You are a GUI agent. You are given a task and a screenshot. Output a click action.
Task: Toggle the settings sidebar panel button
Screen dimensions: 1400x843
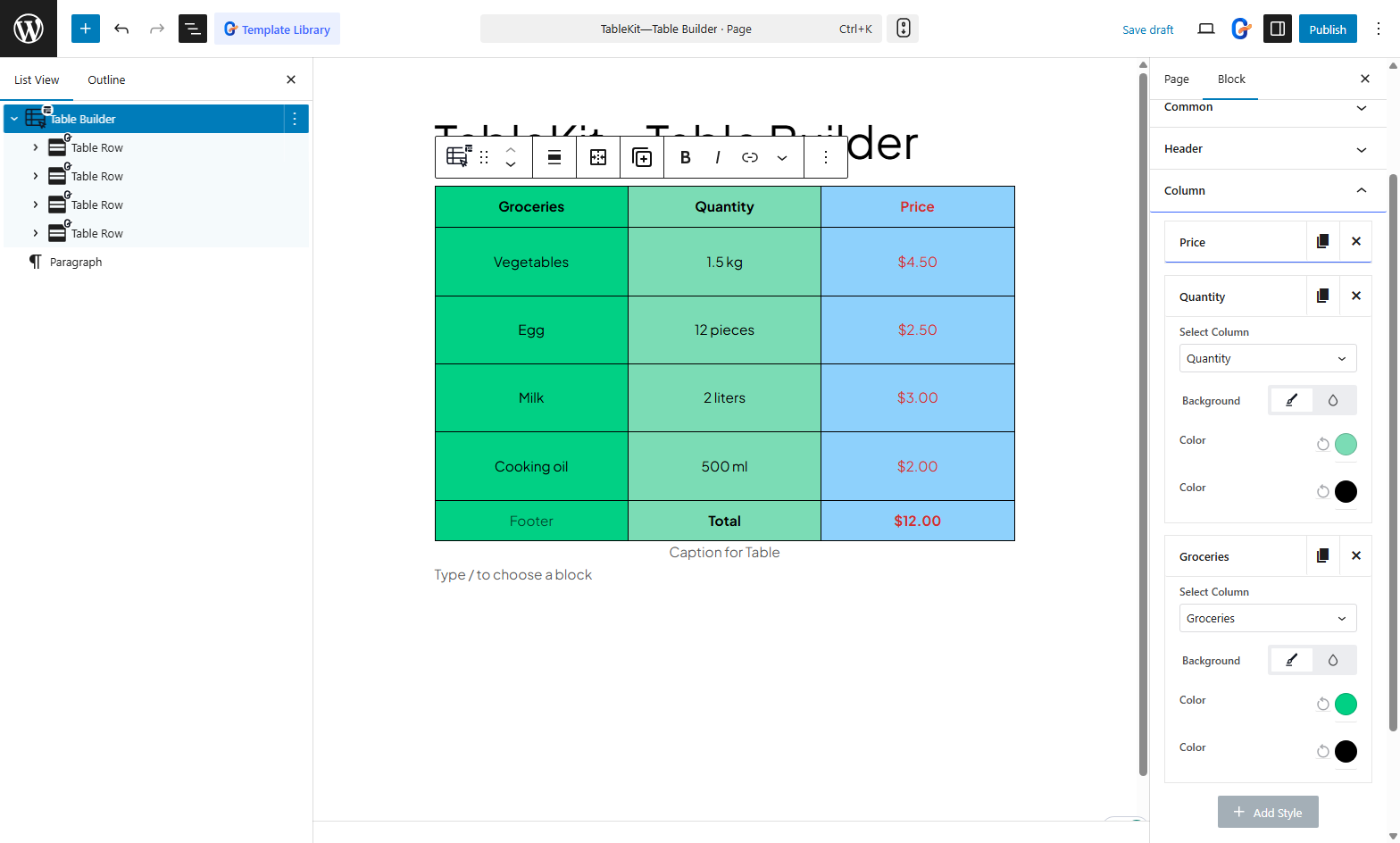[1277, 29]
